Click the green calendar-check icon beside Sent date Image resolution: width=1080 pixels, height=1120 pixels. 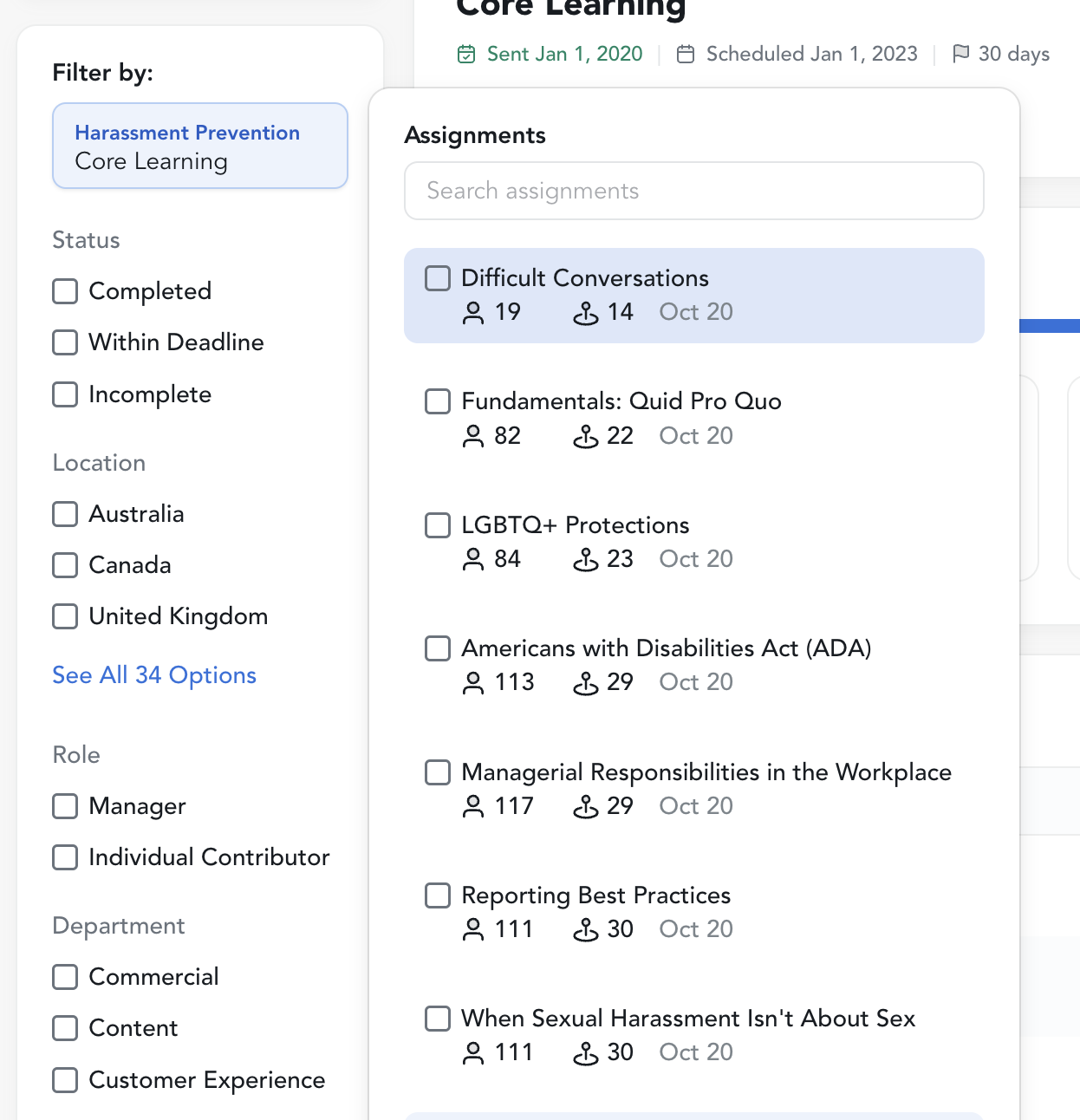tap(466, 55)
